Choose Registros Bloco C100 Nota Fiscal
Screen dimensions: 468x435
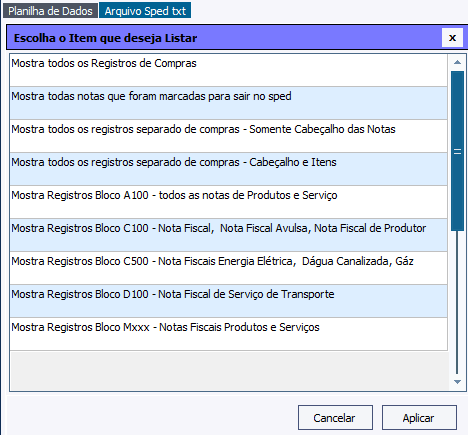point(229,235)
